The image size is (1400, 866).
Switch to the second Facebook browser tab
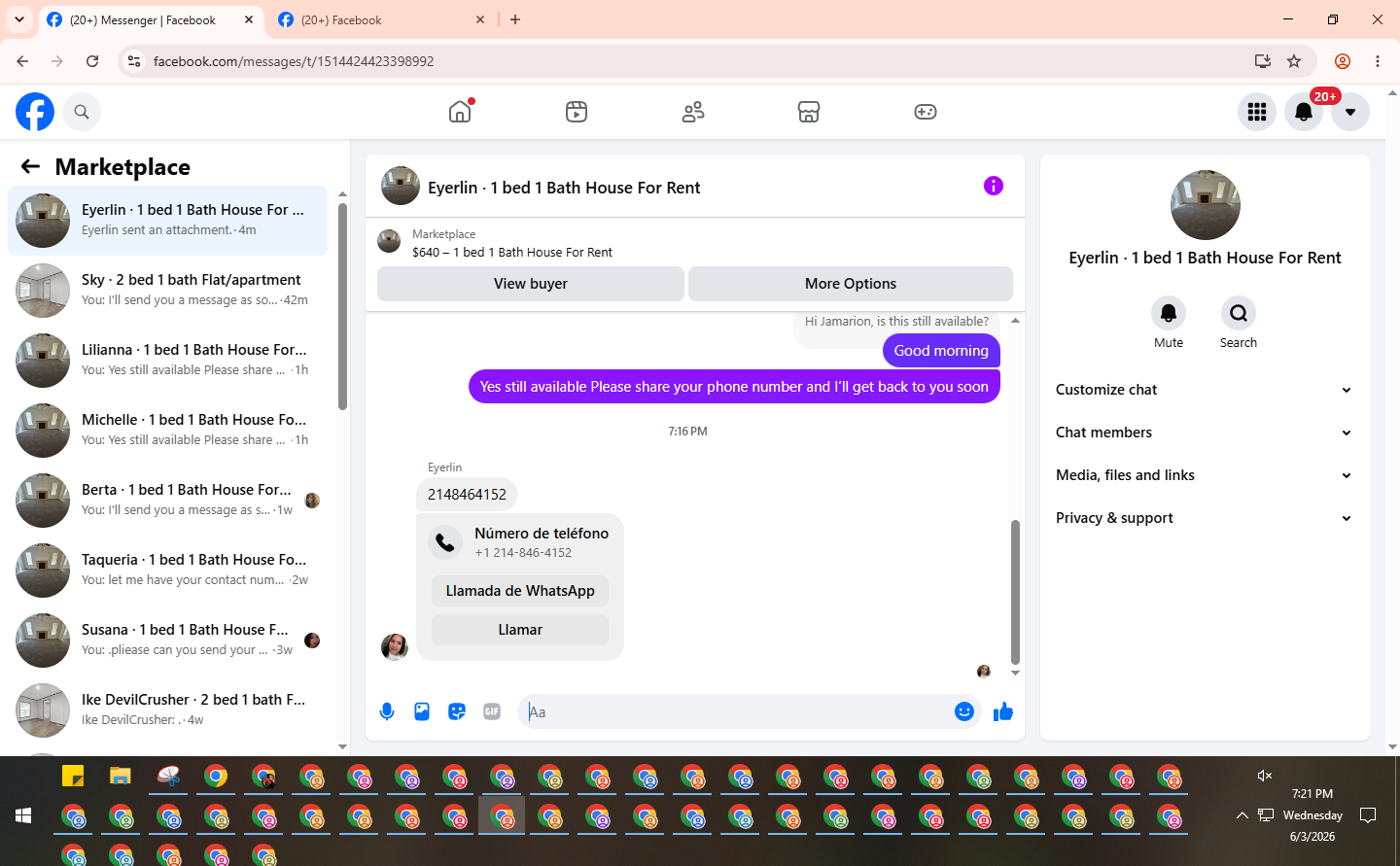pos(383,20)
